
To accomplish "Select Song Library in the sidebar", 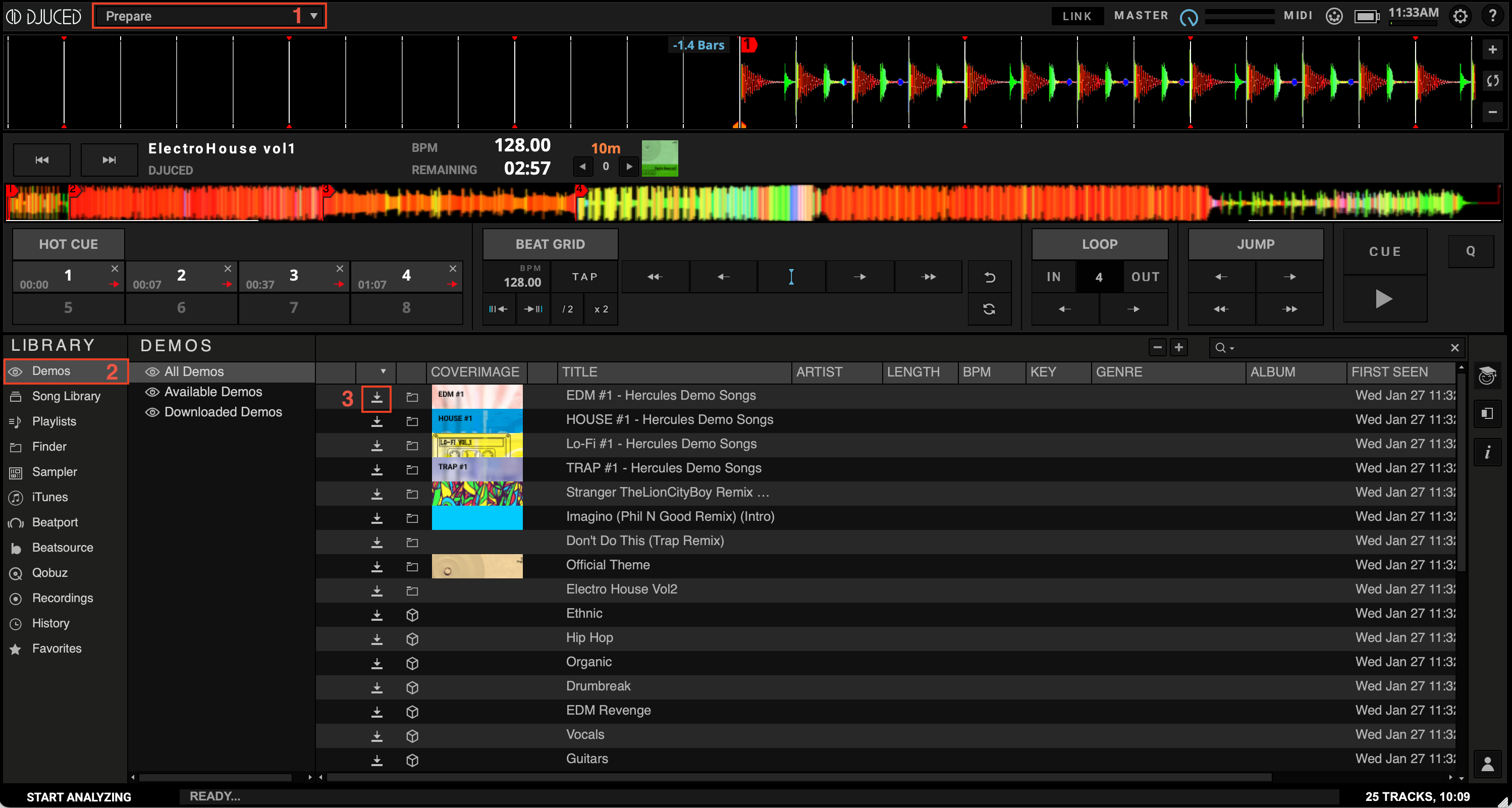I will point(66,396).
